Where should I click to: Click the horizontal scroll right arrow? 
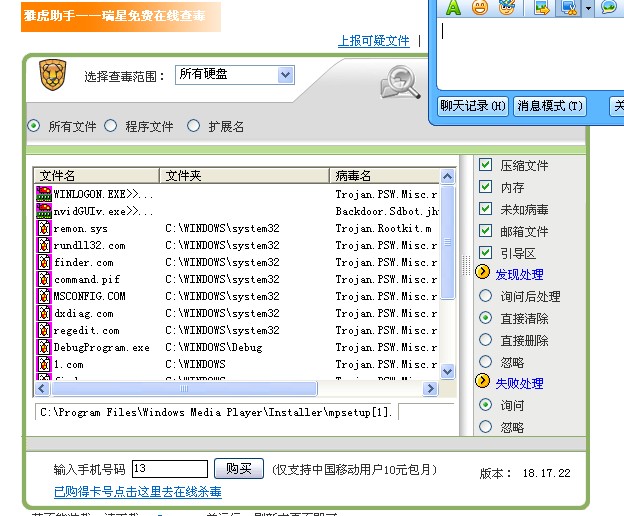[430, 388]
